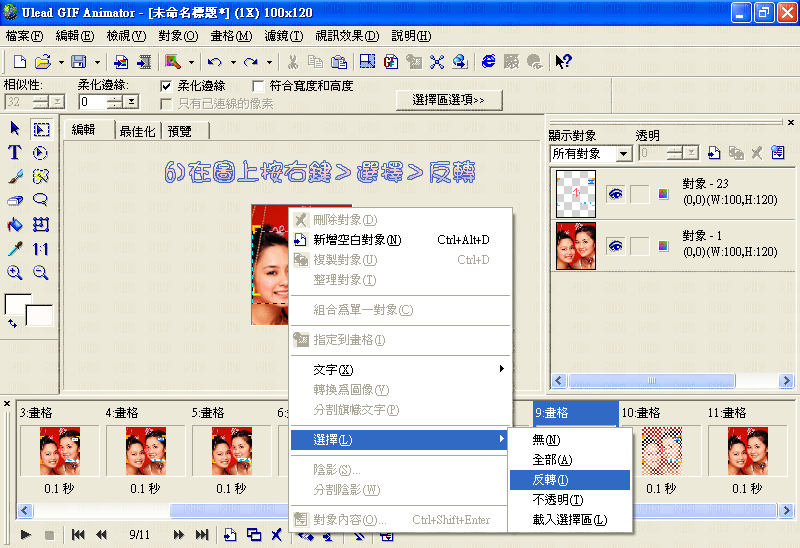Choose 全部(A) in selection submenu
The width and height of the screenshot is (800, 548).
click(x=570, y=460)
